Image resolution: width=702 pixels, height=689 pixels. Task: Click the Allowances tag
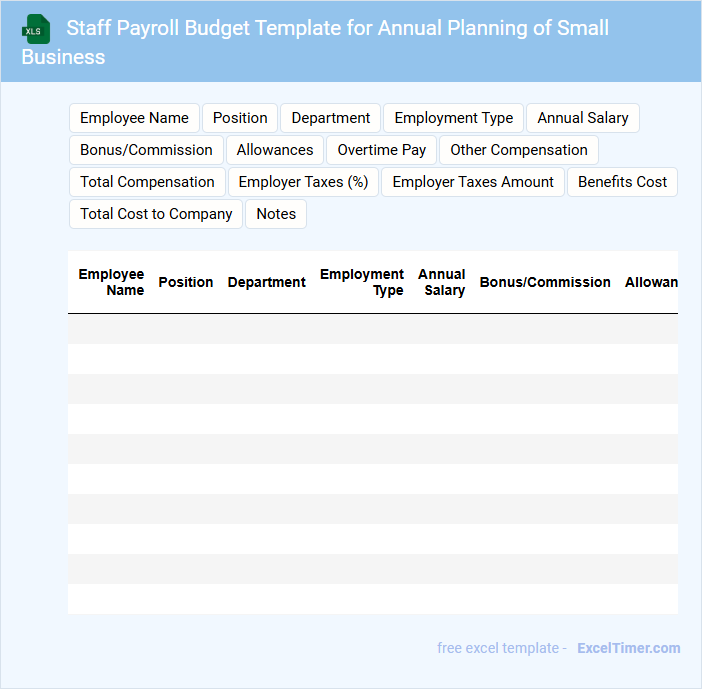click(x=275, y=150)
